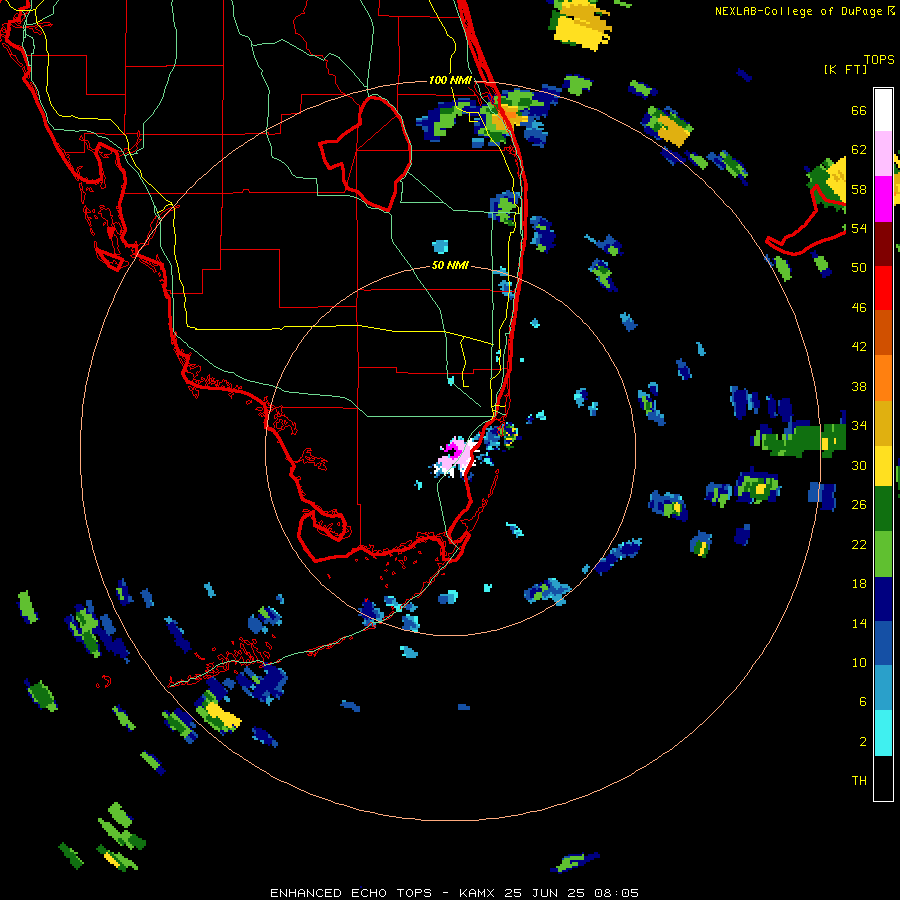Image resolution: width=900 pixels, height=900 pixels.
Task: Click the white-pink echo cluster at radar center
Action: 456,457
